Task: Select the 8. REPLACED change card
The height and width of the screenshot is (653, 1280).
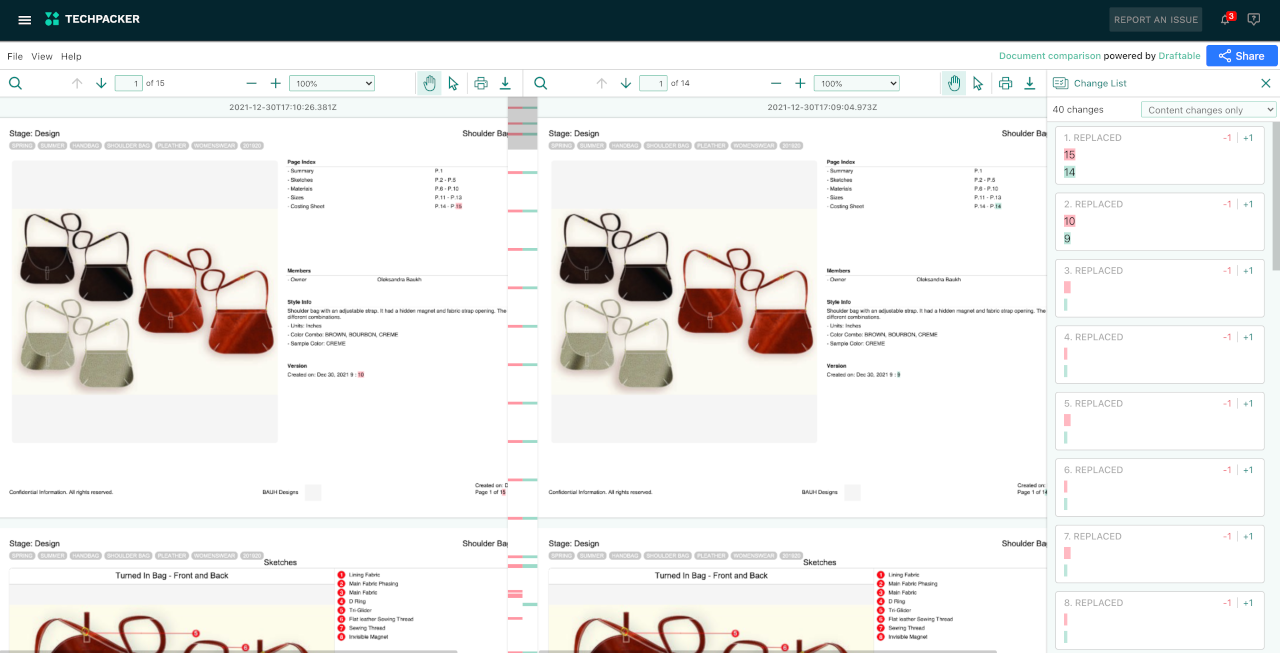Action: coord(1160,620)
